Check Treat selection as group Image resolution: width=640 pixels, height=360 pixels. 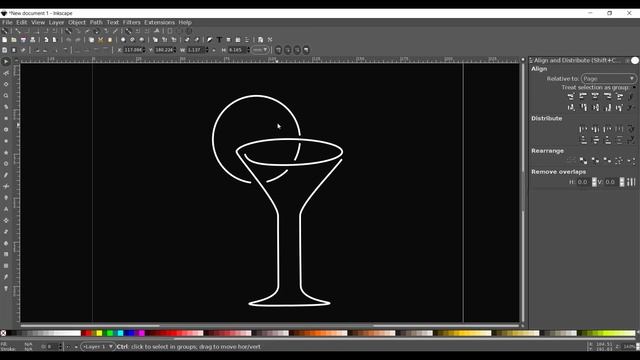point(634,87)
